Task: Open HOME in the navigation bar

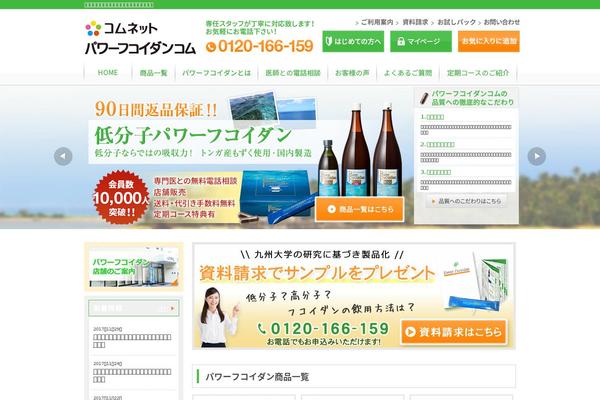Action: [108, 73]
